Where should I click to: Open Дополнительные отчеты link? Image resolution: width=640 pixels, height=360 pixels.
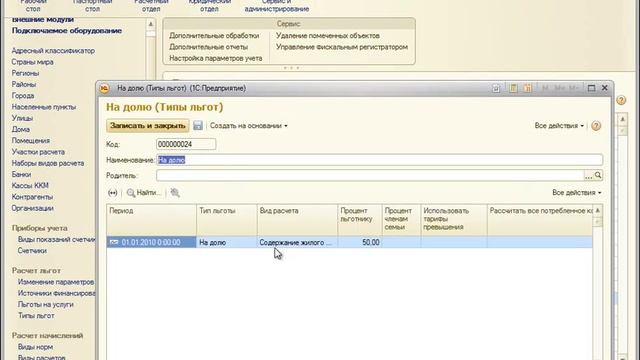click(209, 47)
